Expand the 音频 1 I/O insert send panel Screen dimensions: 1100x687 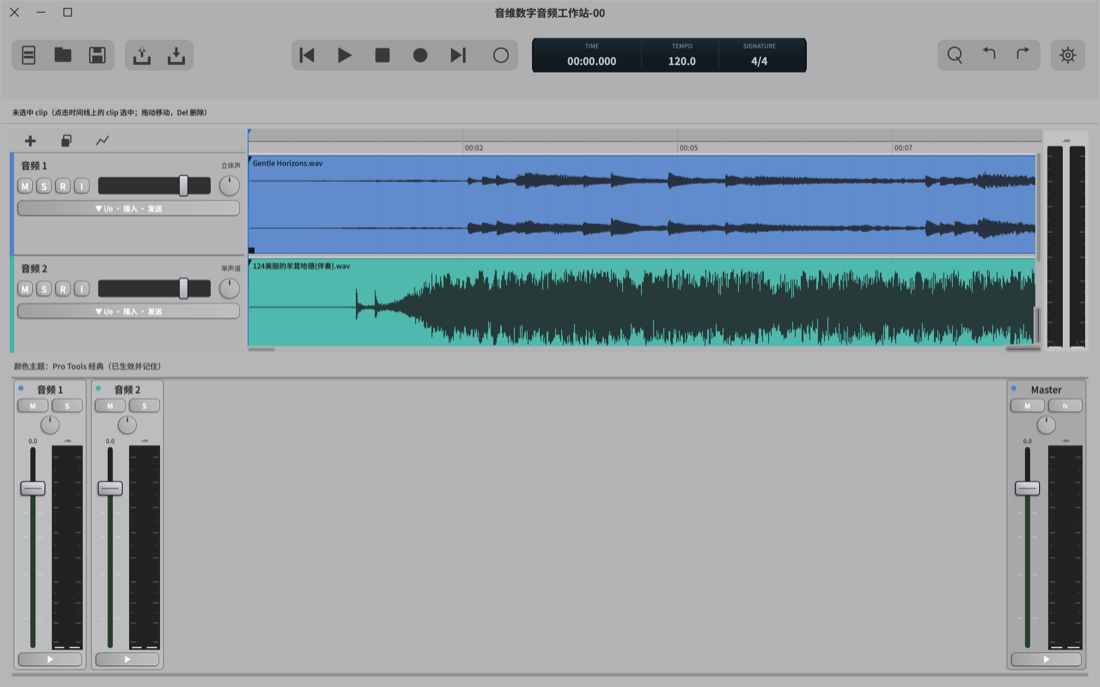point(128,208)
